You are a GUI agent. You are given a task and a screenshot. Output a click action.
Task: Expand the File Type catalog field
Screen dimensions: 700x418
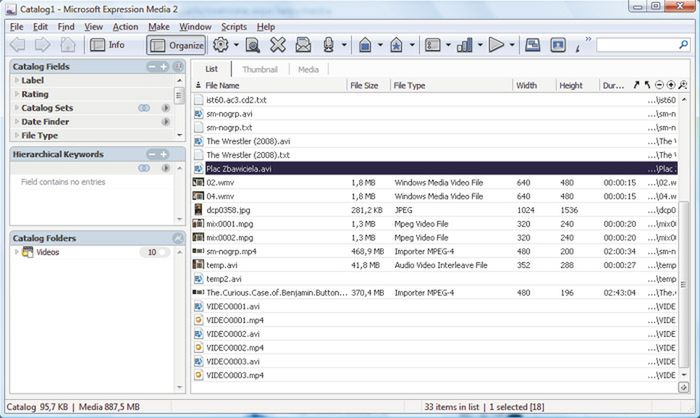click(16, 135)
